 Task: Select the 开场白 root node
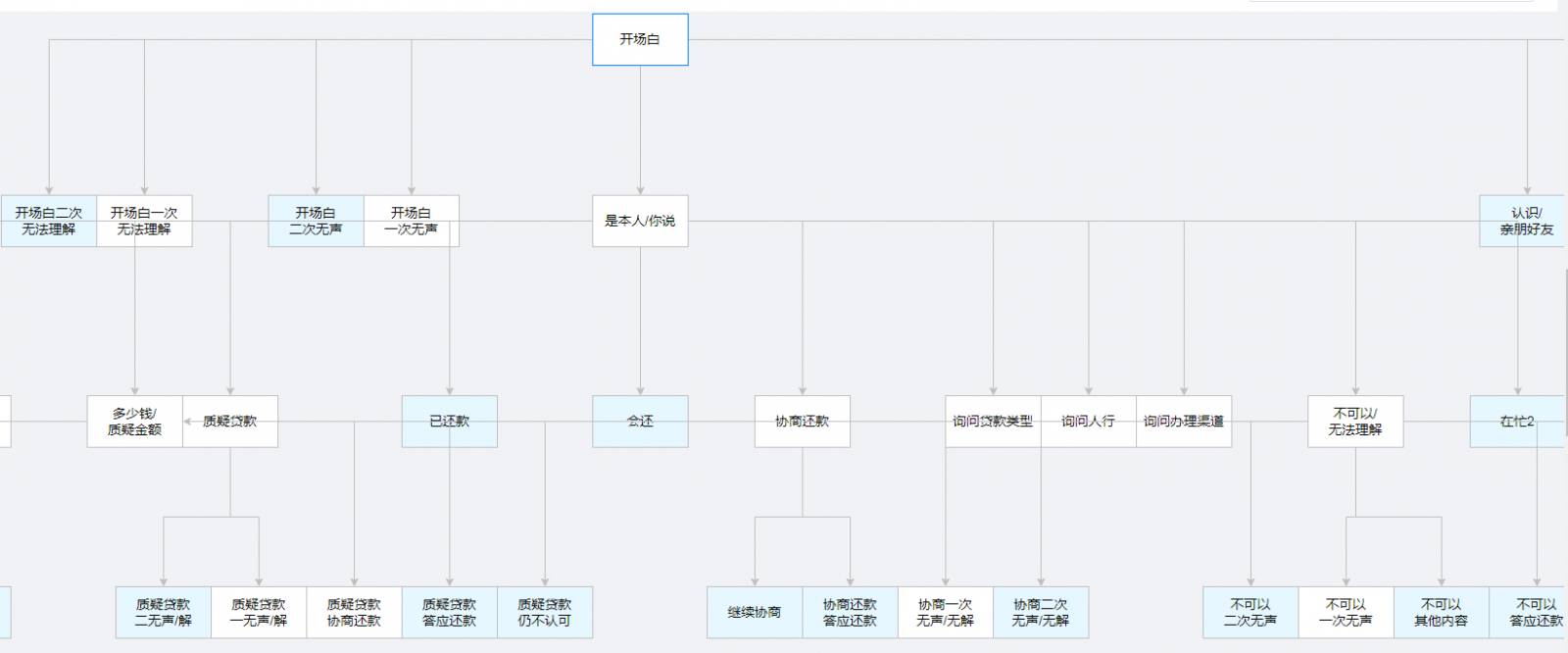640,39
